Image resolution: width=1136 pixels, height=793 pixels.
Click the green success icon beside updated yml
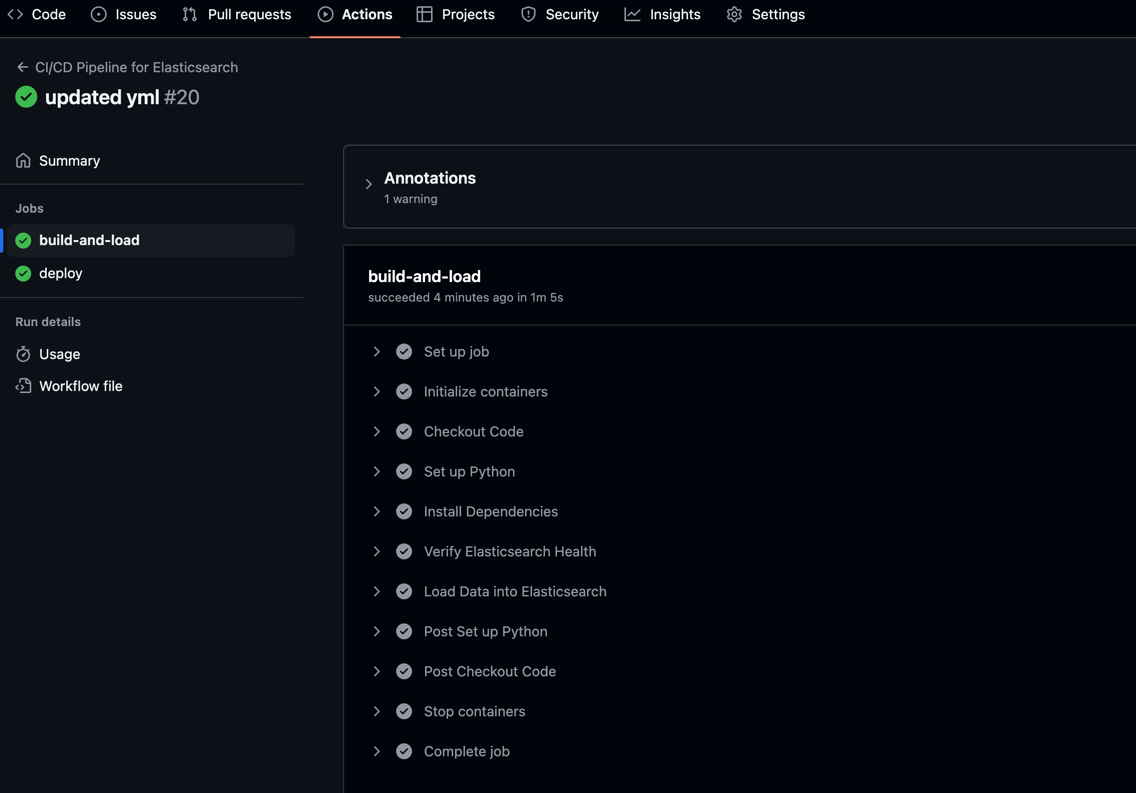coord(26,97)
